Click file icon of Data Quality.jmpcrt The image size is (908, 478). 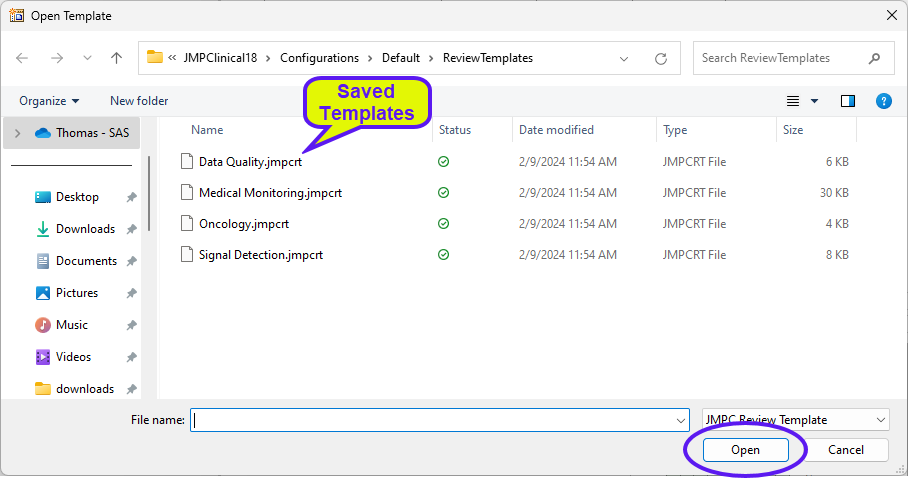[x=186, y=161]
